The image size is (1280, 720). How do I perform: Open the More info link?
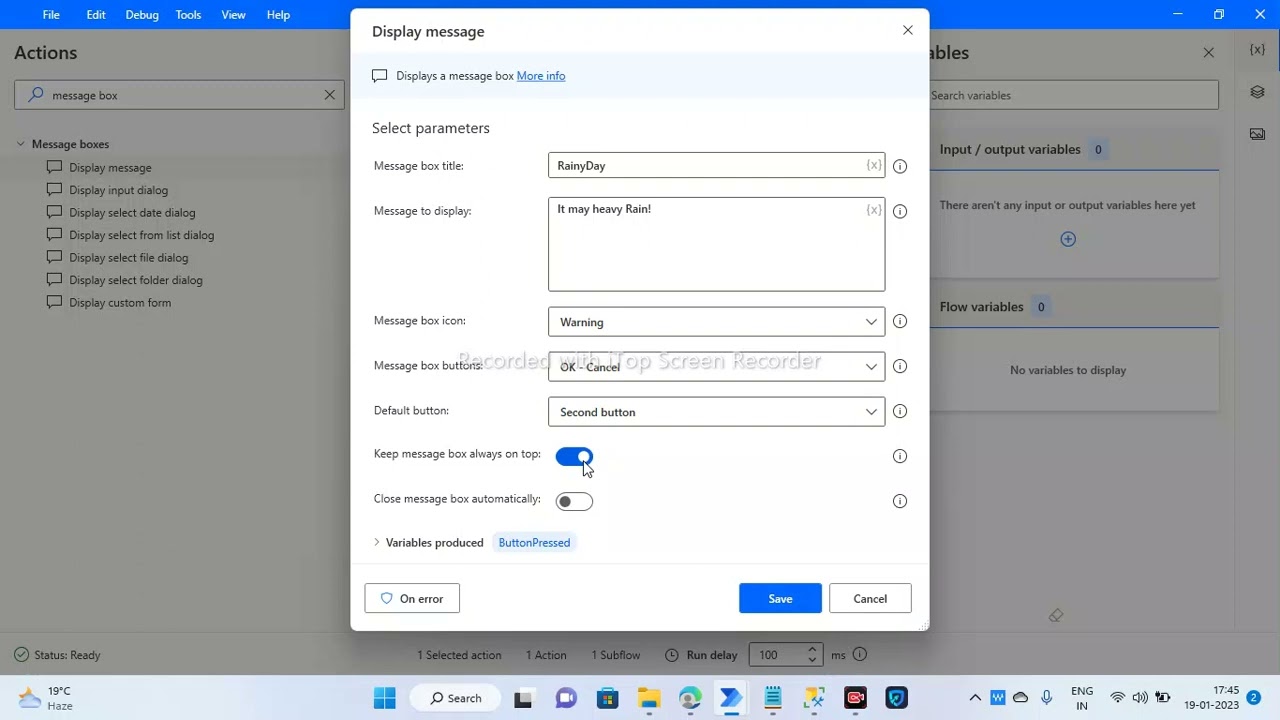(x=541, y=76)
